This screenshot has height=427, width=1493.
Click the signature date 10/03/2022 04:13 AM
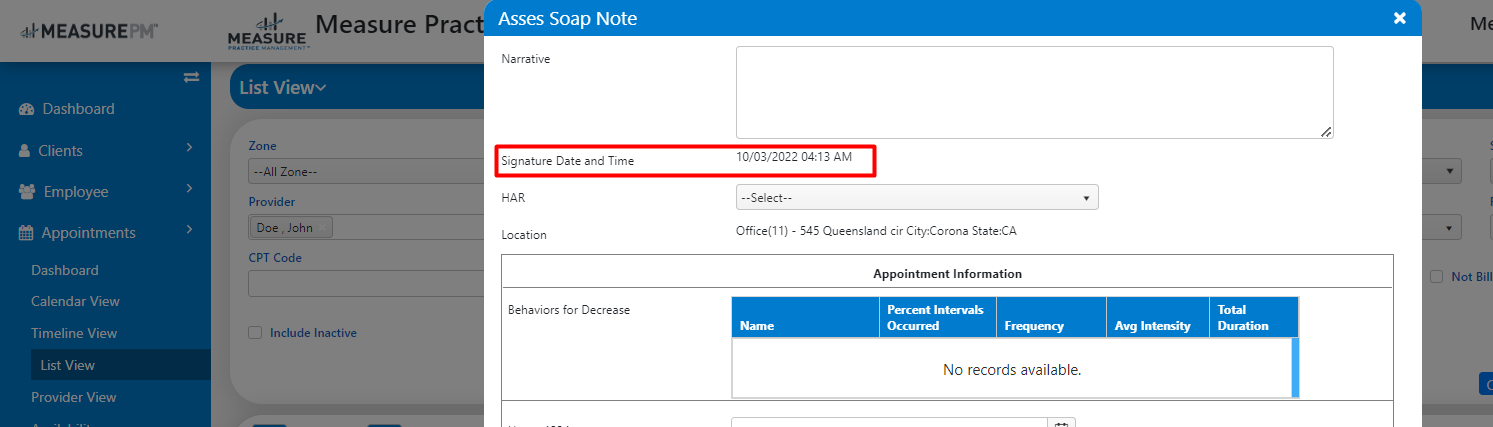click(794, 156)
